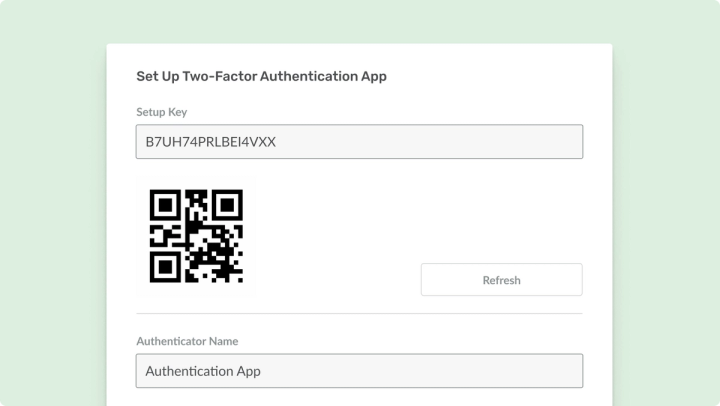The height and width of the screenshot is (406, 720).
Task: Click the B7UH74PRLBEI4VXX key text
Action: pyautogui.click(x=211, y=142)
